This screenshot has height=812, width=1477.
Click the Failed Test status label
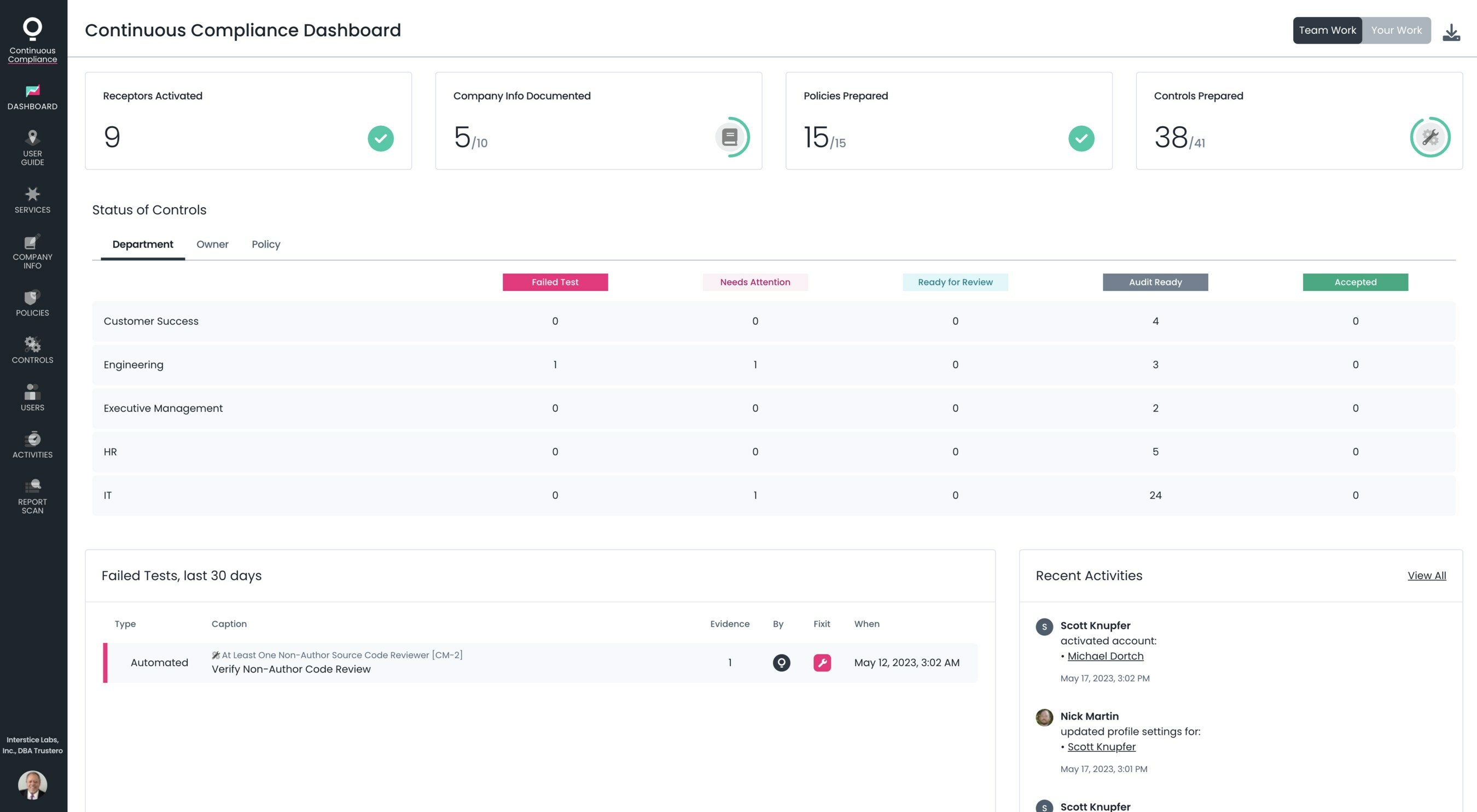pyautogui.click(x=555, y=282)
